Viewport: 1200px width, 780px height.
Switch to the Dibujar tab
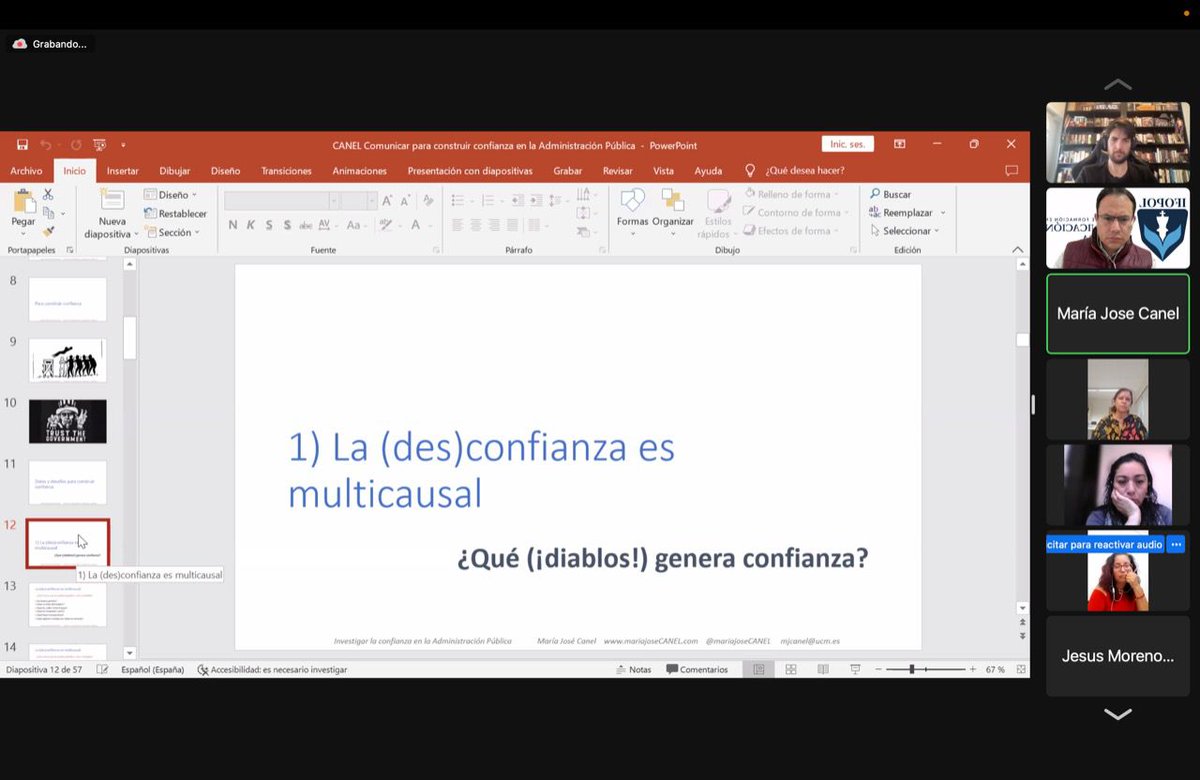click(x=175, y=171)
